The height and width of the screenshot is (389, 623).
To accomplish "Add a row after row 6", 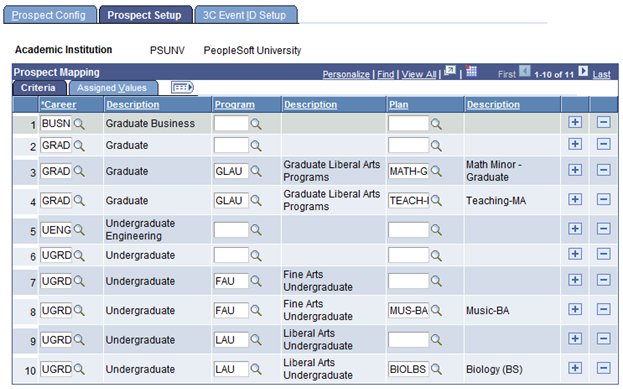I will pos(575,254).
